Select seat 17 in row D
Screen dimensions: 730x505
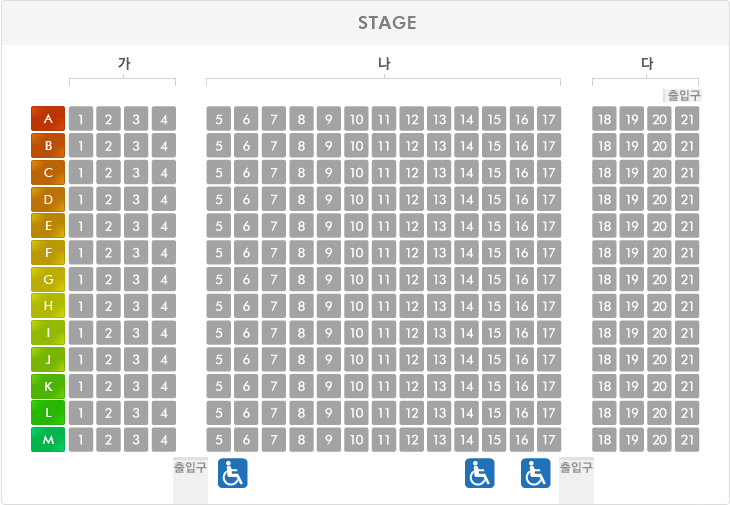(549, 199)
